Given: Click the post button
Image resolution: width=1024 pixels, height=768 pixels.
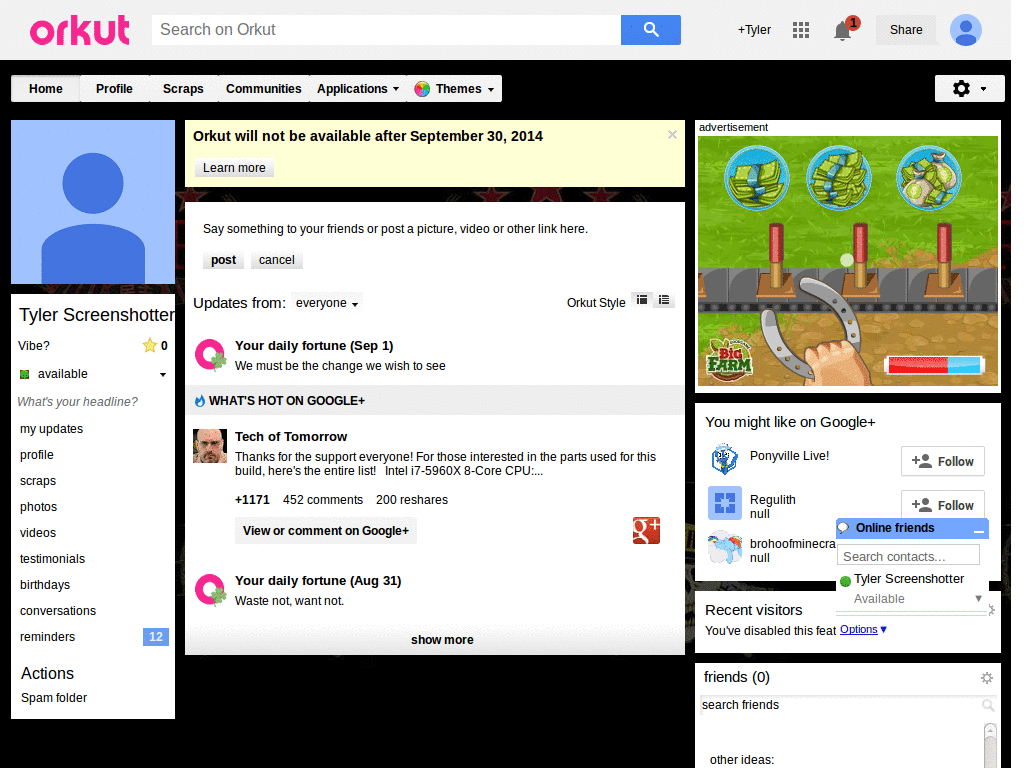Looking at the screenshot, I should click(223, 260).
